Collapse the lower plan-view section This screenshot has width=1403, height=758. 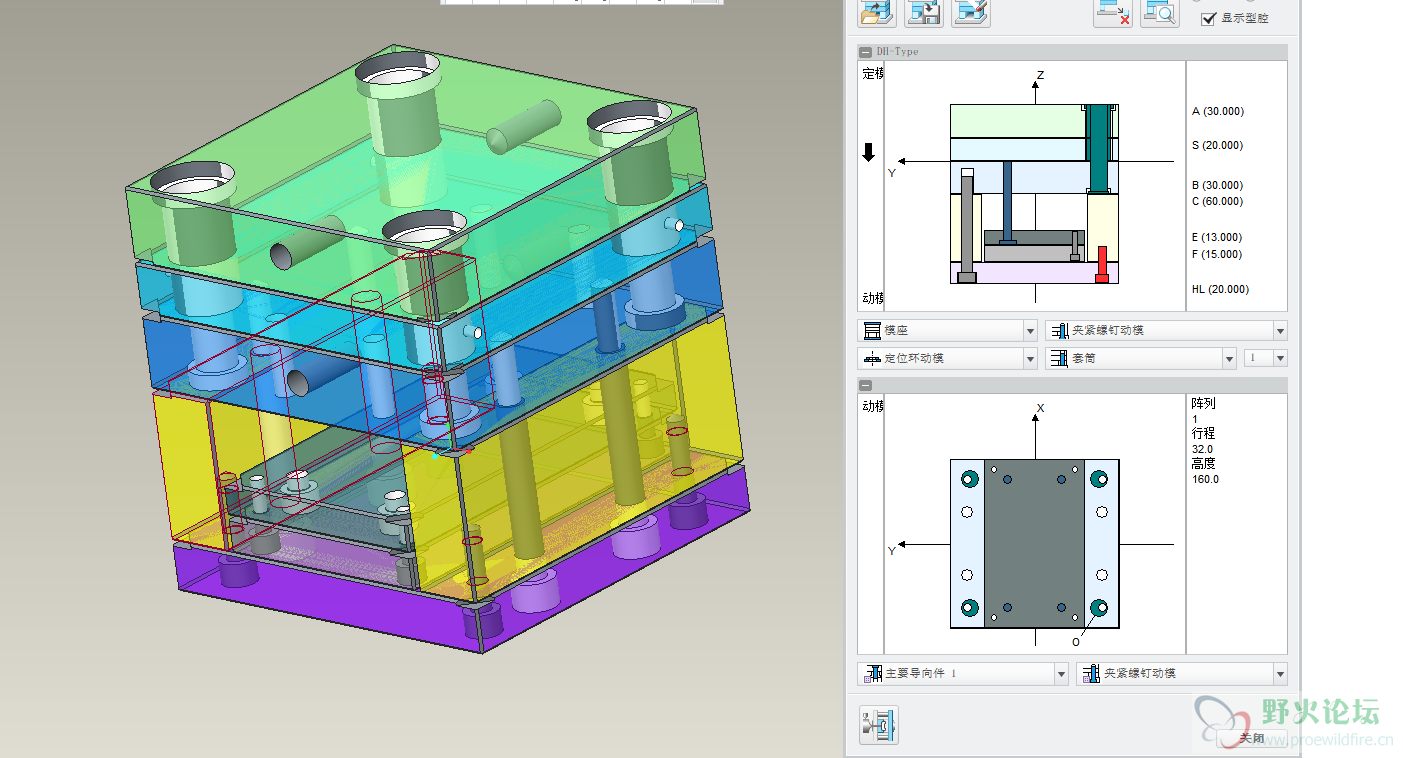pyautogui.click(x=865, y=385)
